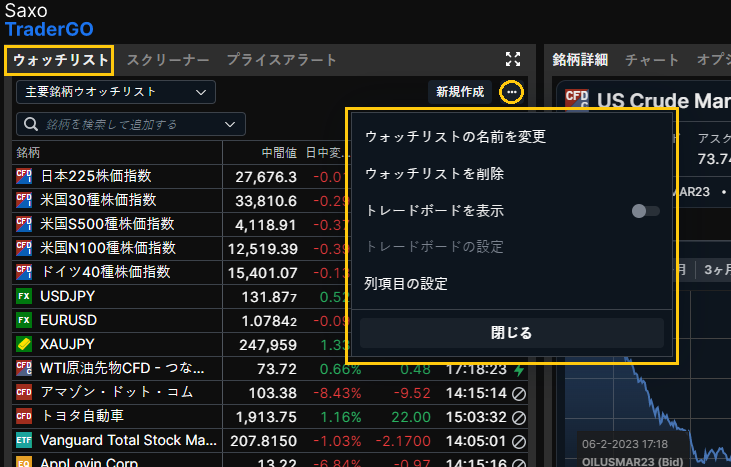This screenshot has height=467, width=731.
Task: Expand the watchlist panel to fullscreen
Action: point(513,59)
